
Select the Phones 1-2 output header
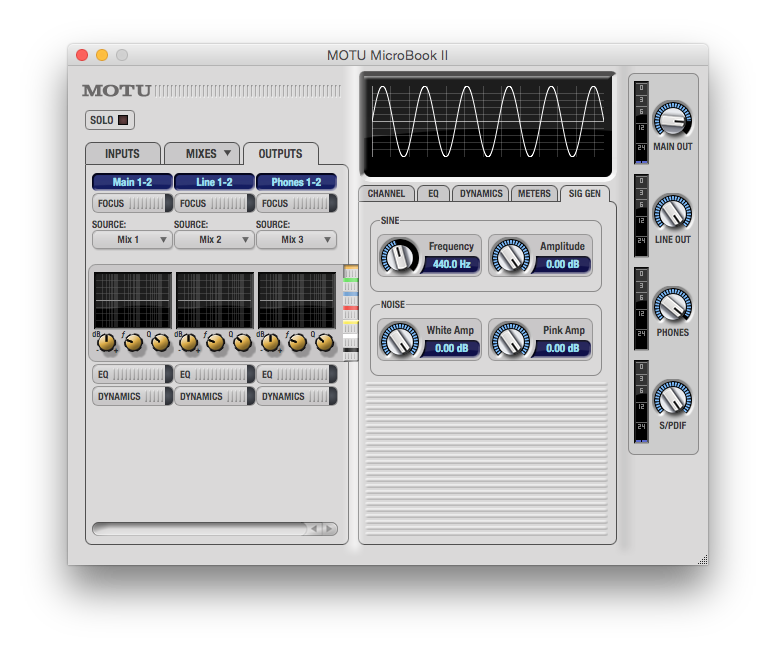point(296,182)
